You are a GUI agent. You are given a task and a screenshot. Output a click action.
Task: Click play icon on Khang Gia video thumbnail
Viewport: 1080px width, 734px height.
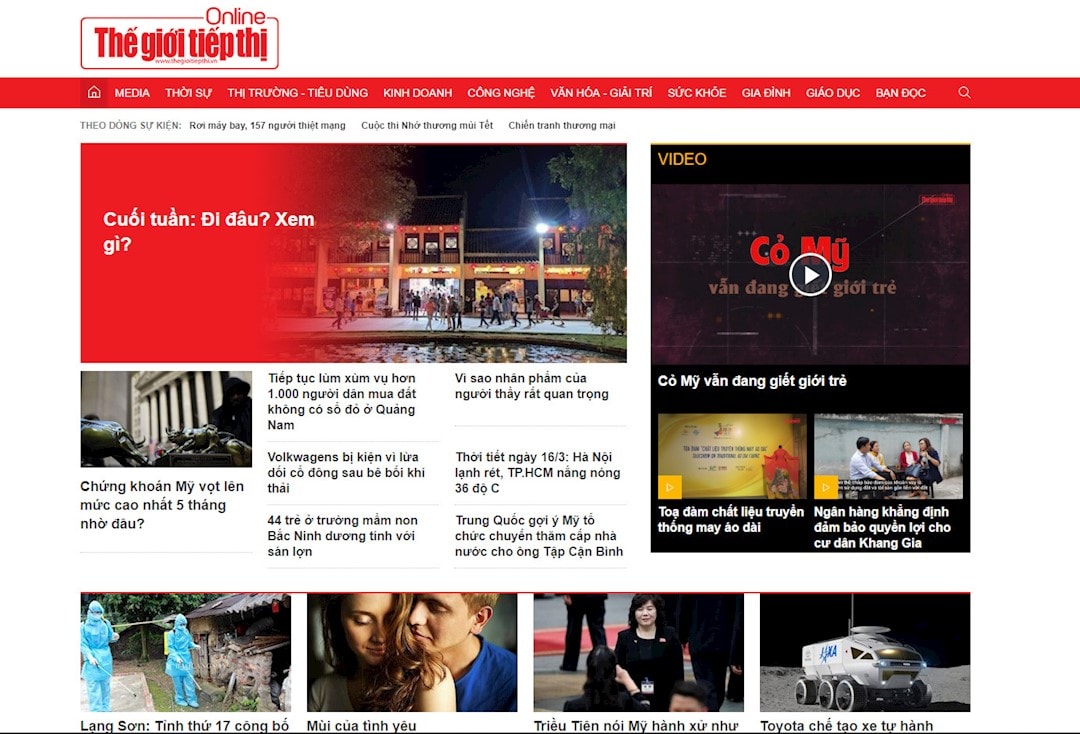click(x=826, y=487)
